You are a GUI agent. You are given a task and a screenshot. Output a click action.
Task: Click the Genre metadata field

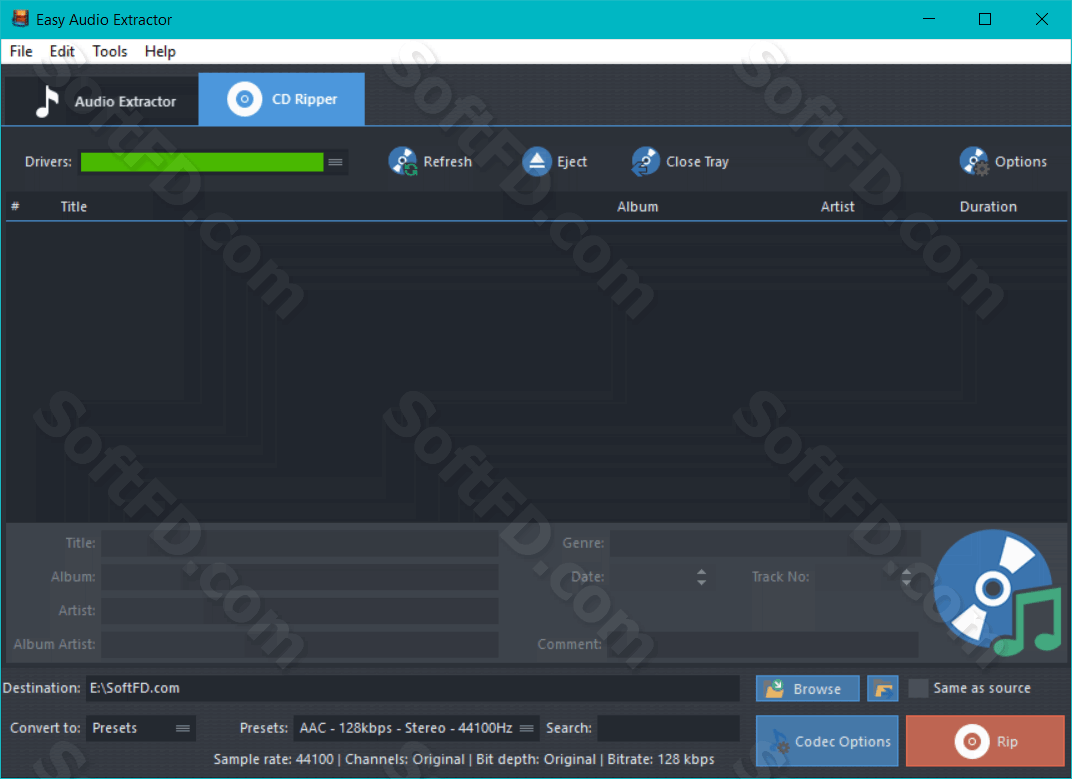(765, 543)
